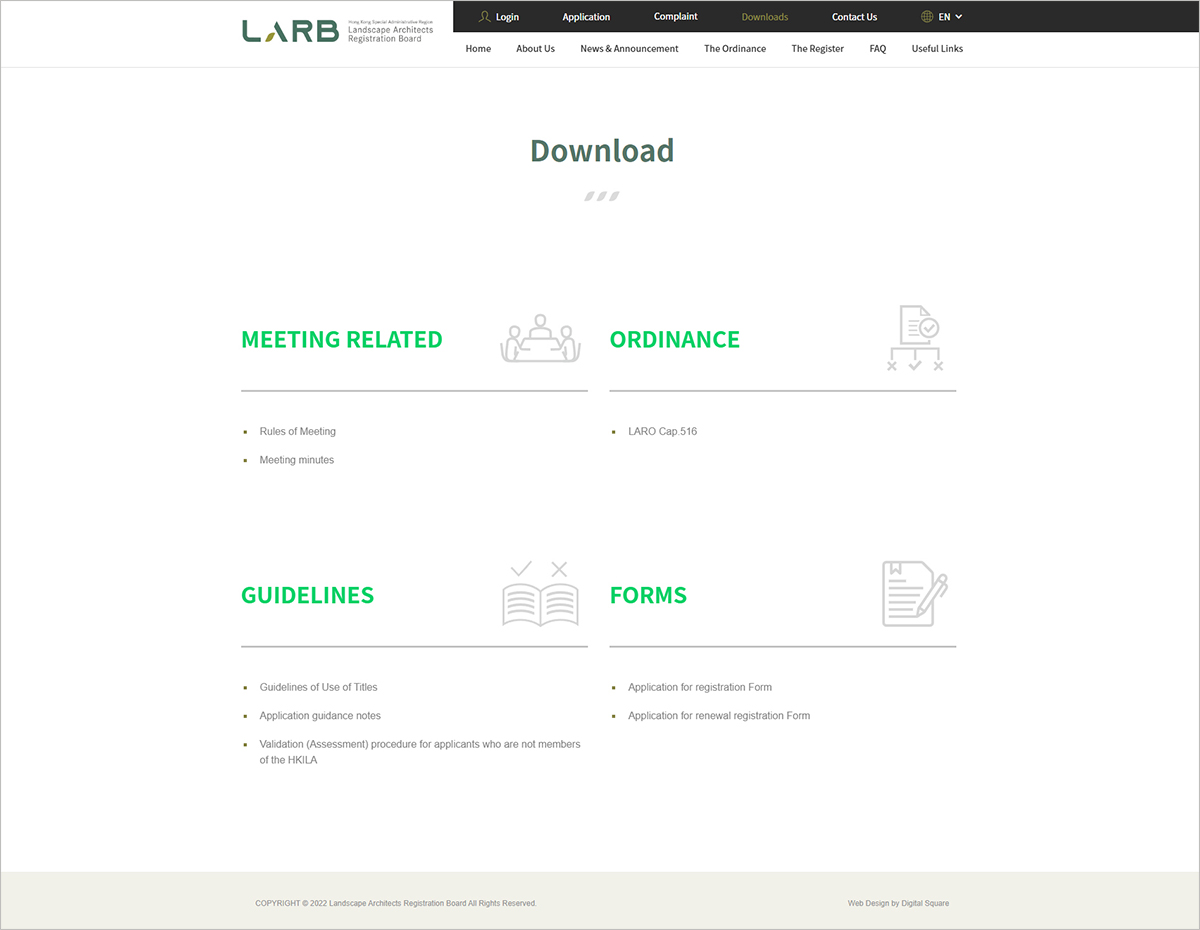Go to the Contact Us page
This screenshot has width=1200, height=930.
(854, 17)
